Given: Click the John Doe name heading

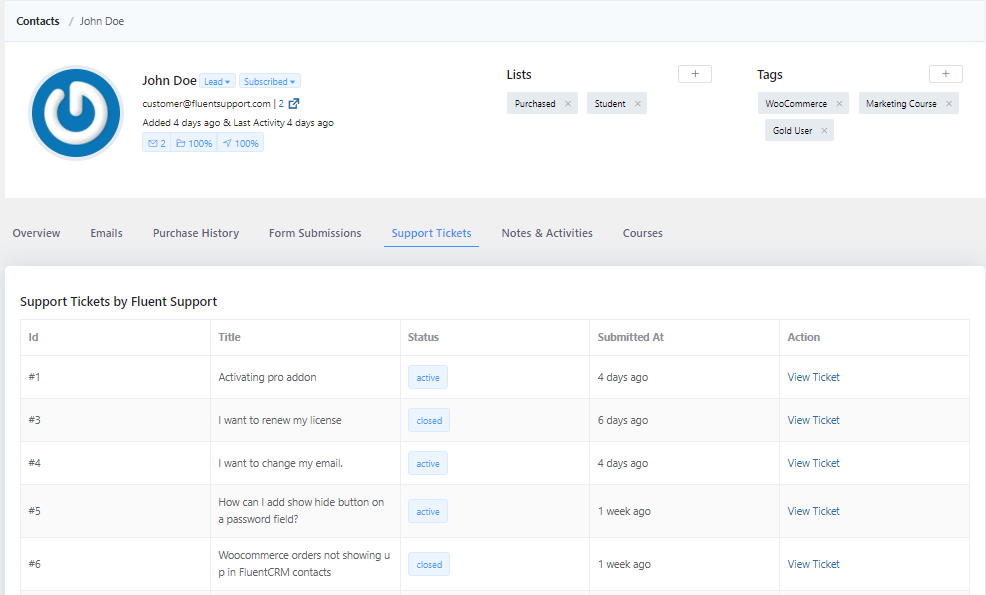Looking at the screenshot, I should click(x=169, y=81).
